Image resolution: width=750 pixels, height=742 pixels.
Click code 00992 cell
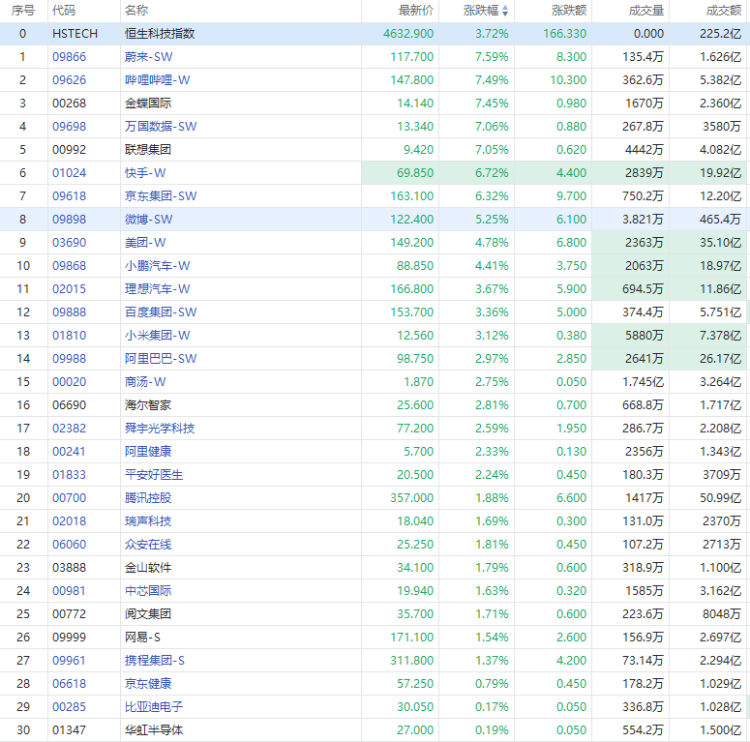(69, 150)
